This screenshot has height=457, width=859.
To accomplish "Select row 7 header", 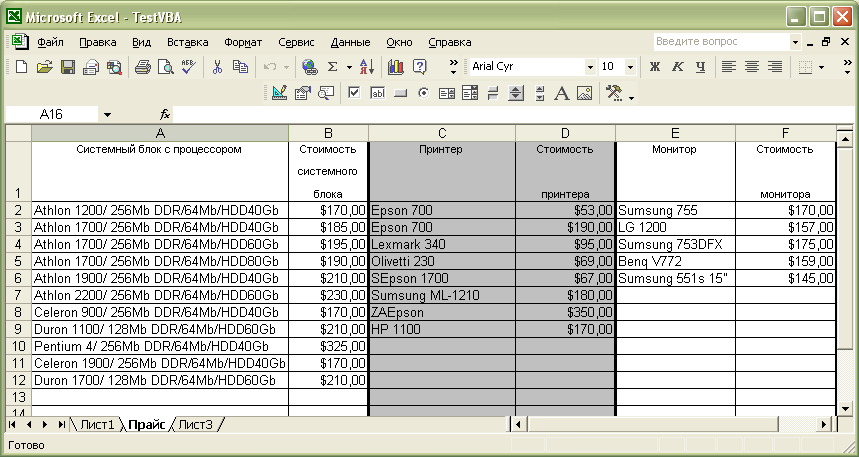I will click(x=18, y=295).
